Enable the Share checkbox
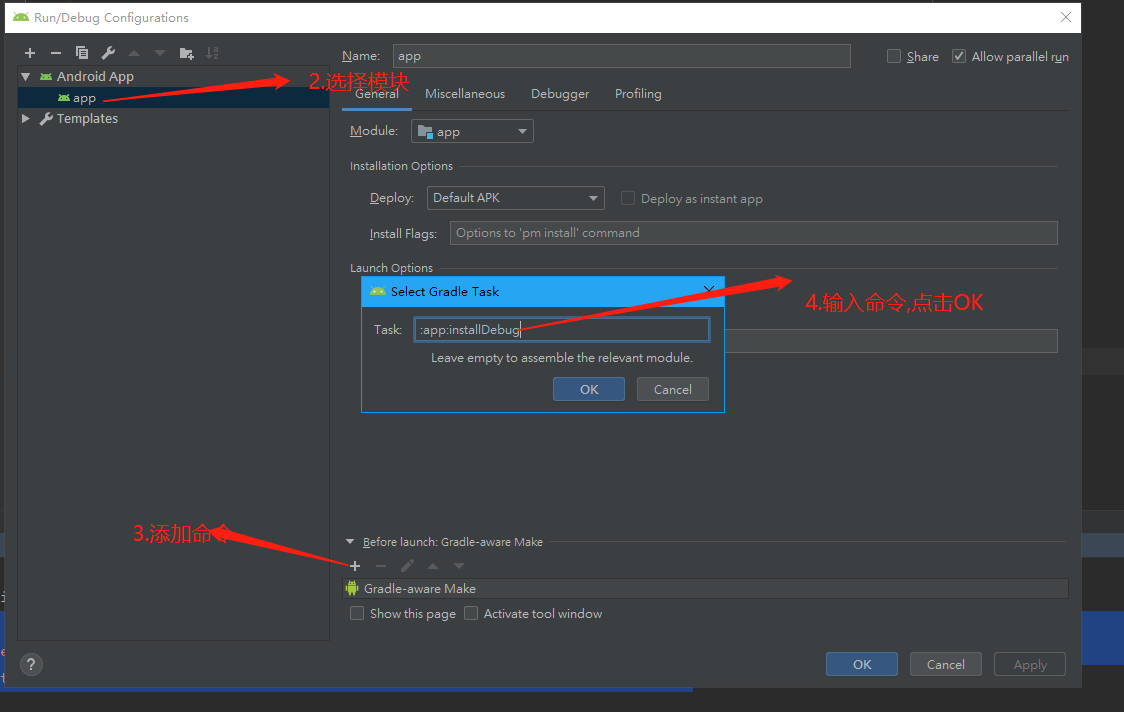The width and height of the screenshot is (1124, 712). coord(893,56)
